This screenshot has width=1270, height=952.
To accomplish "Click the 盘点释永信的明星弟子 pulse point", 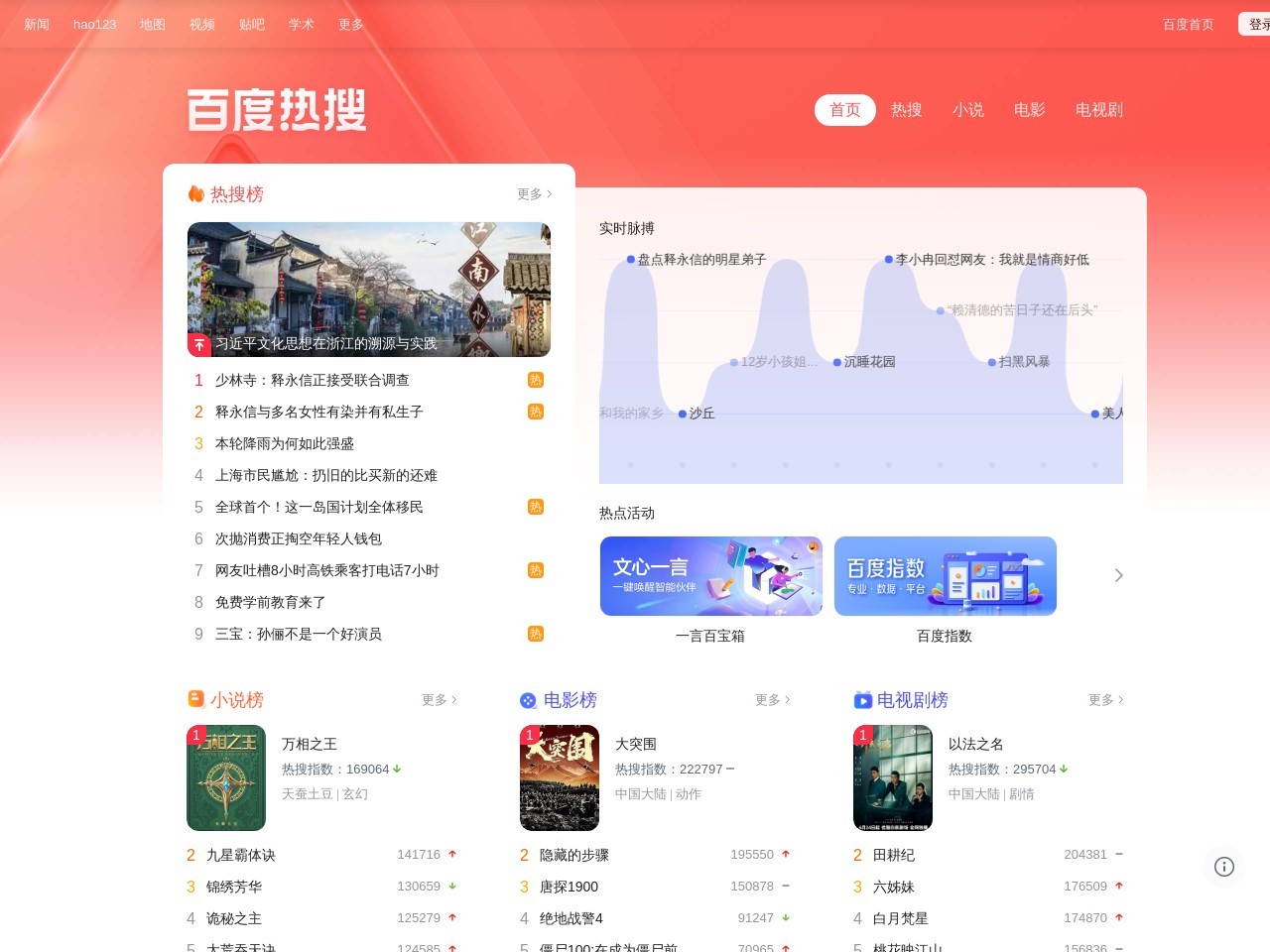I will coord(630,260).
